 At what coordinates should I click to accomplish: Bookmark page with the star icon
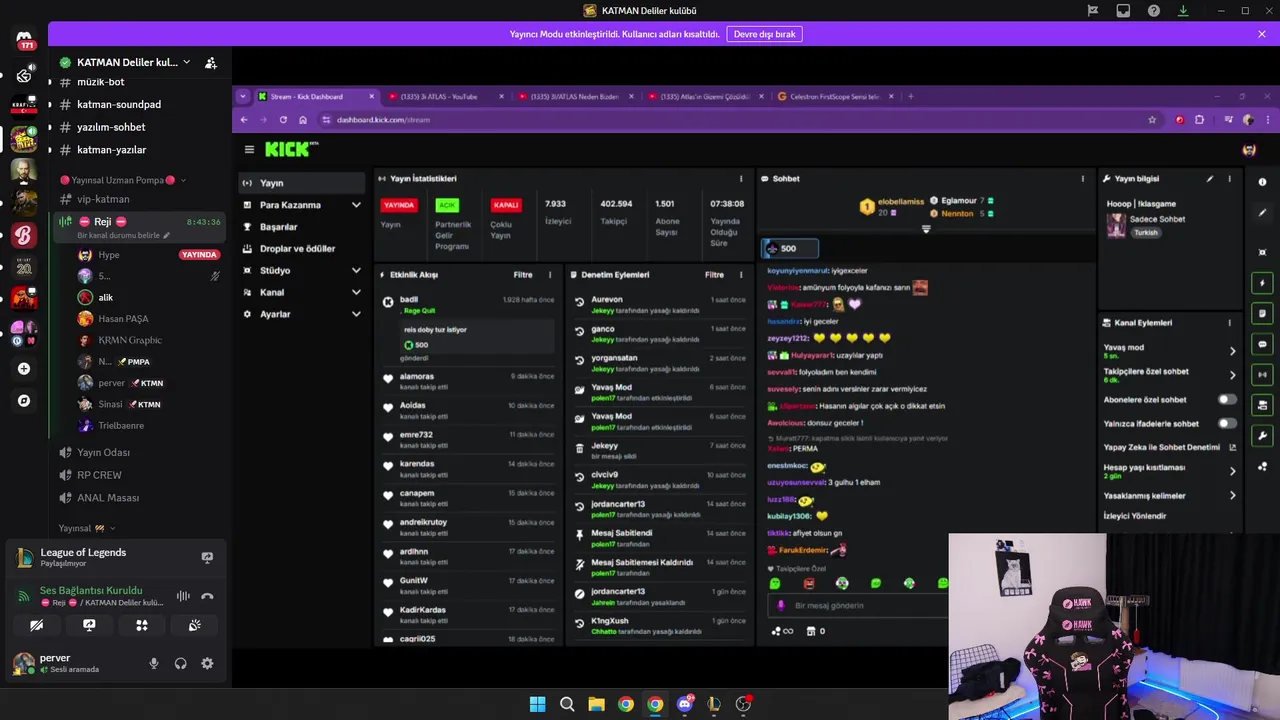point(1152,120)
